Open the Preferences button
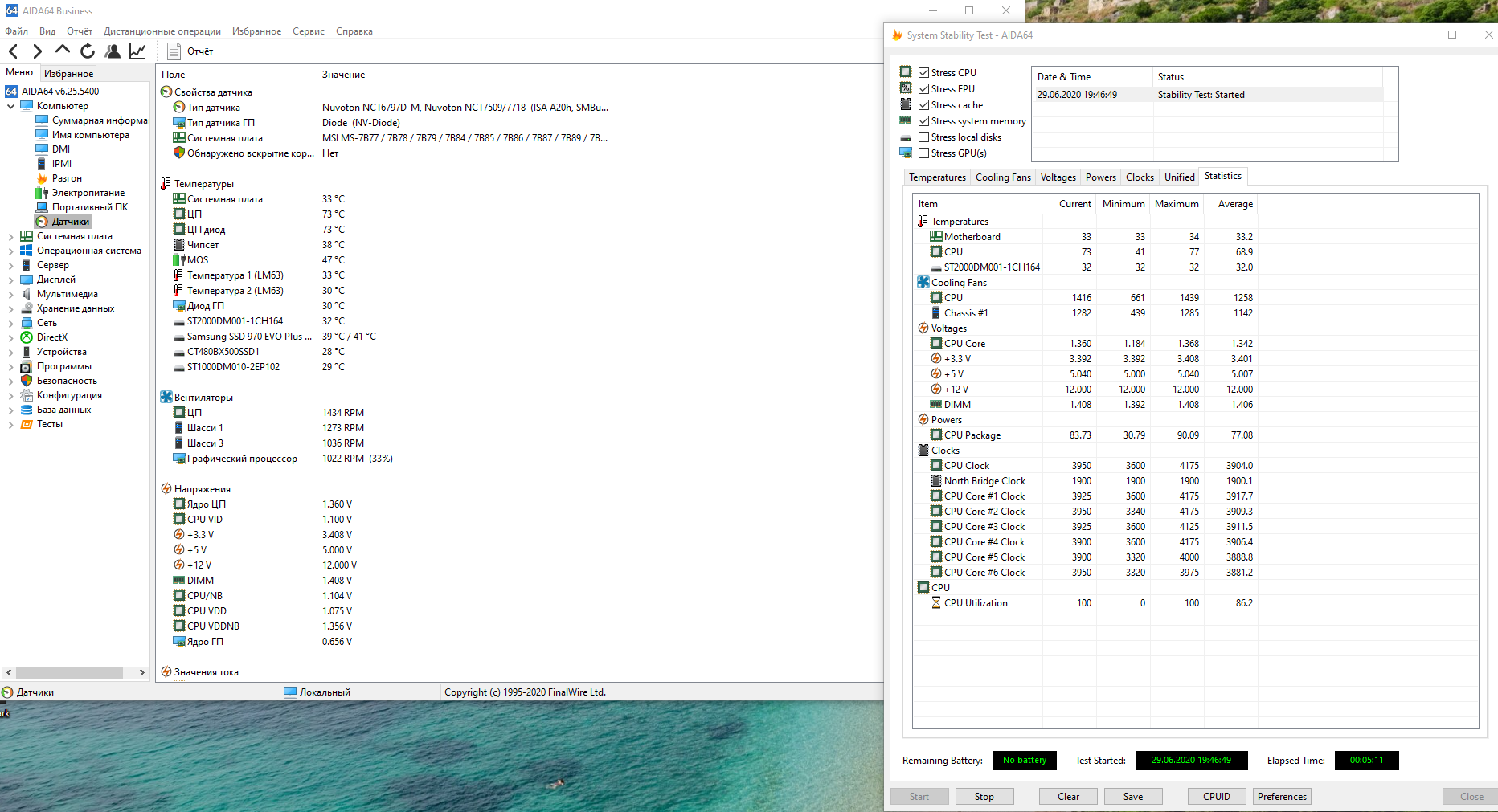Image resolution: width=1498 pixels, height=812 pixels. tap(1282, 797)
